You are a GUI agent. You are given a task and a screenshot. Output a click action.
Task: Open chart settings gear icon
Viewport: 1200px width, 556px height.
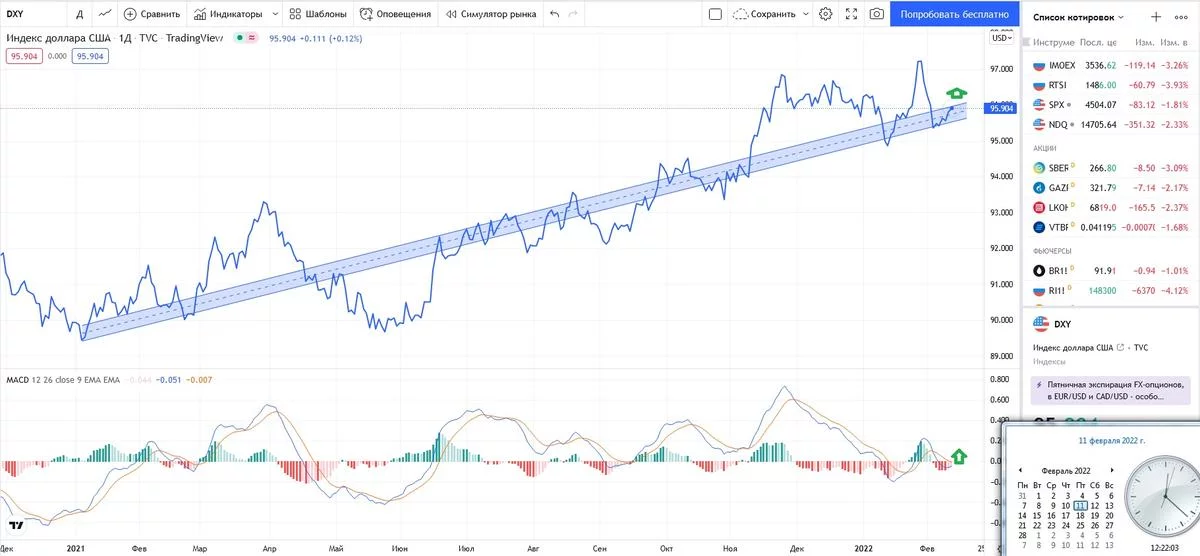(x=825, y=14)
